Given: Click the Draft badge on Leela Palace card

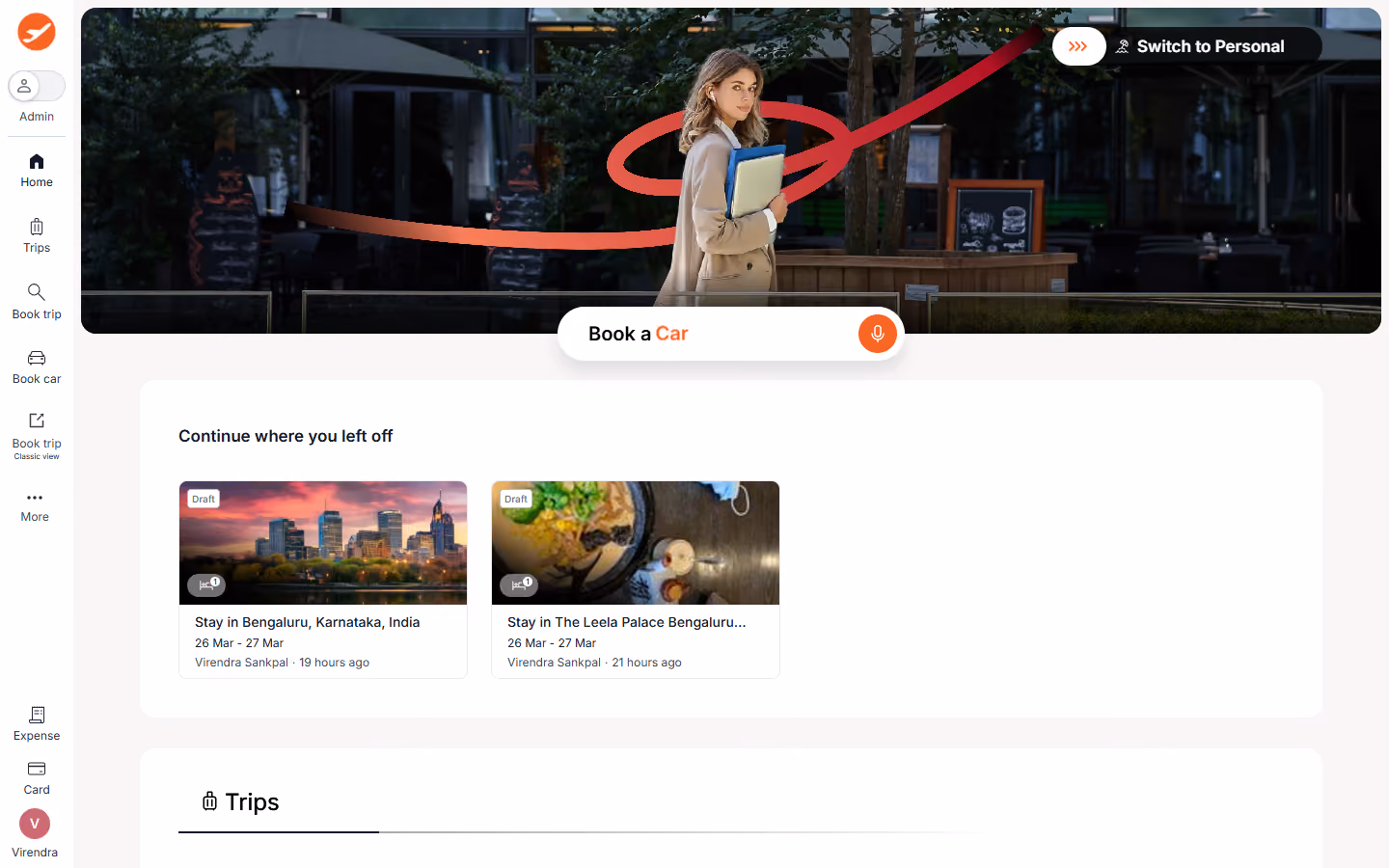Looking at the screenshot, I should [516, 499].
